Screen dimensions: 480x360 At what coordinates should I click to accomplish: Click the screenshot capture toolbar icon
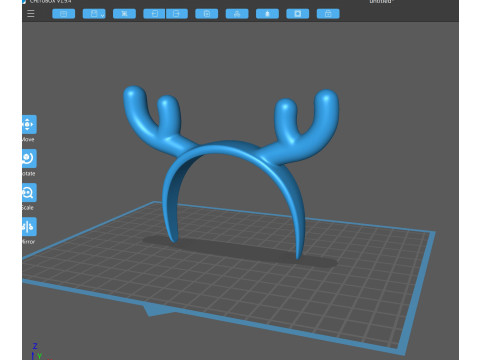pyautogui.click(x=124, y=14)
